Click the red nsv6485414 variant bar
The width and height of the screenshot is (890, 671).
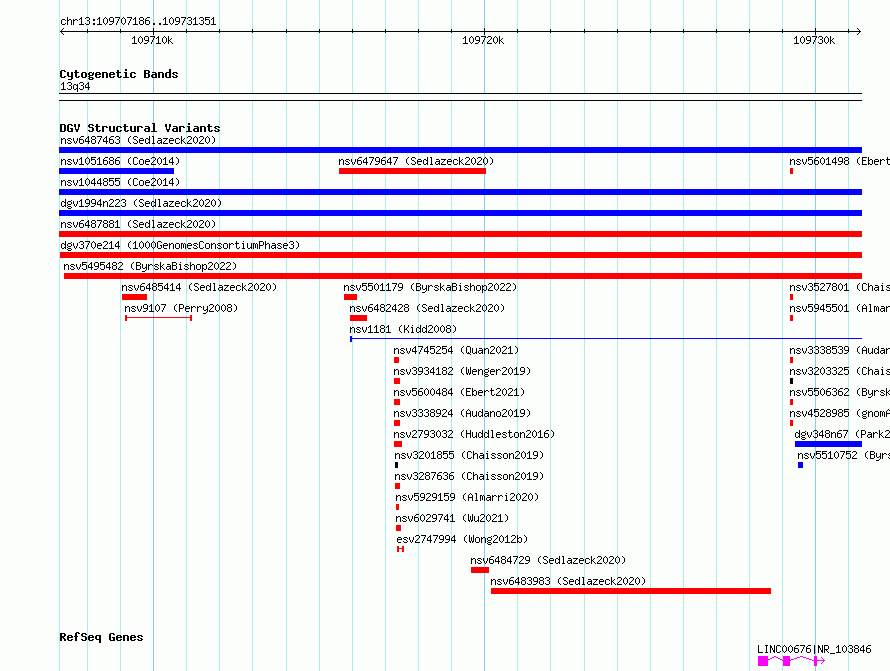point(135,297)
